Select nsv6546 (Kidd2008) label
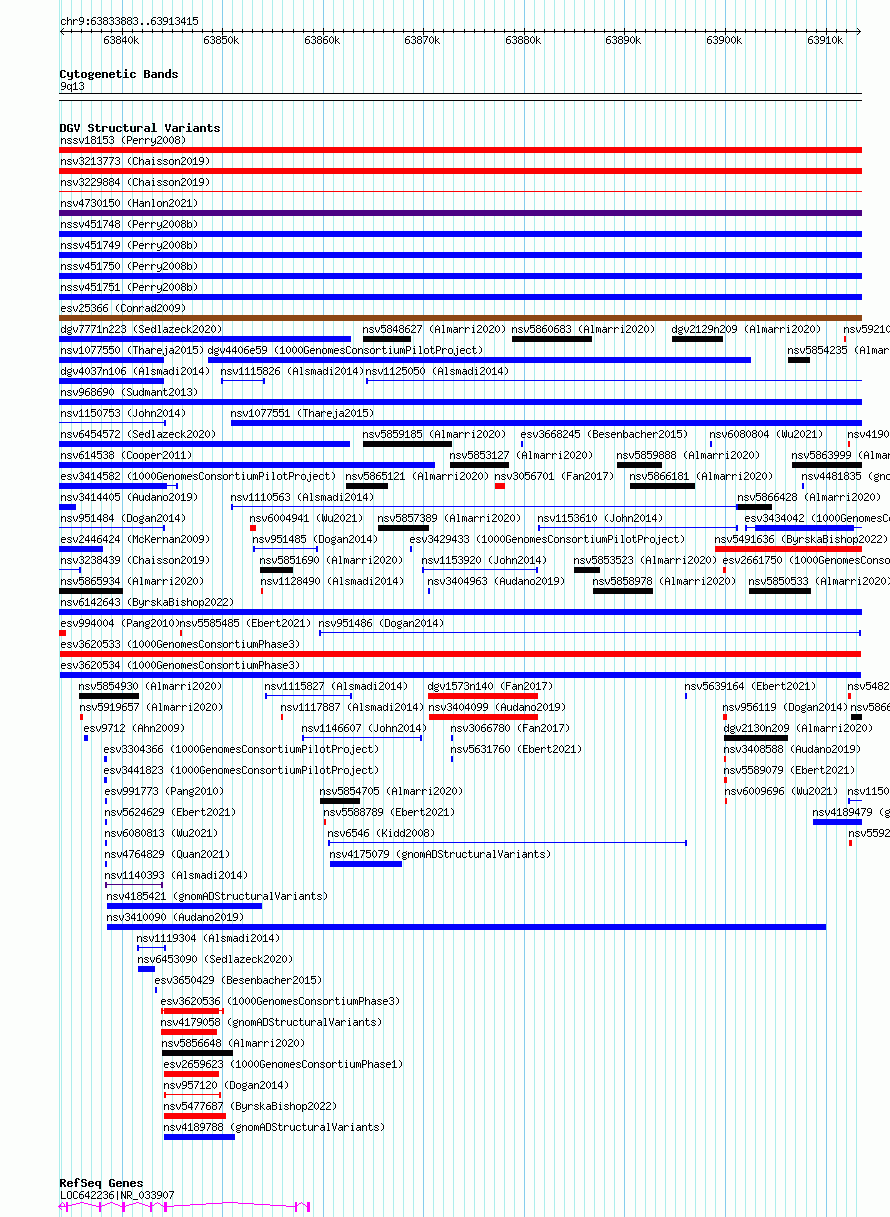Screen dimensions: 890x1217 [382, 833]
